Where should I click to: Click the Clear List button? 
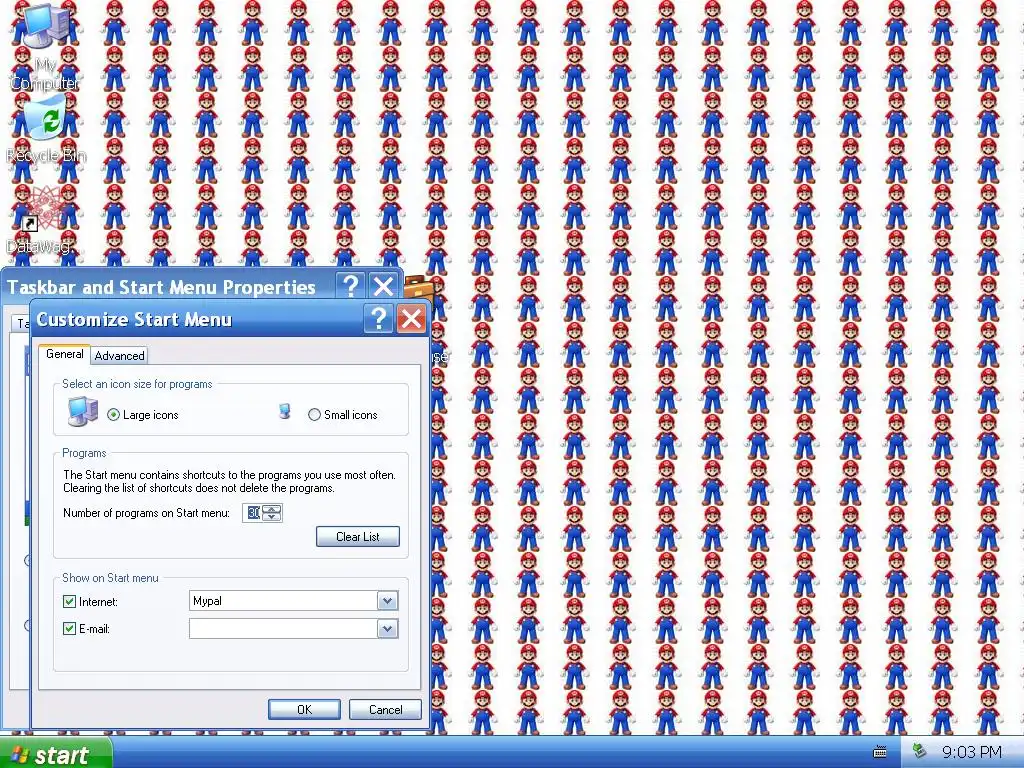(x=358, y=537)
